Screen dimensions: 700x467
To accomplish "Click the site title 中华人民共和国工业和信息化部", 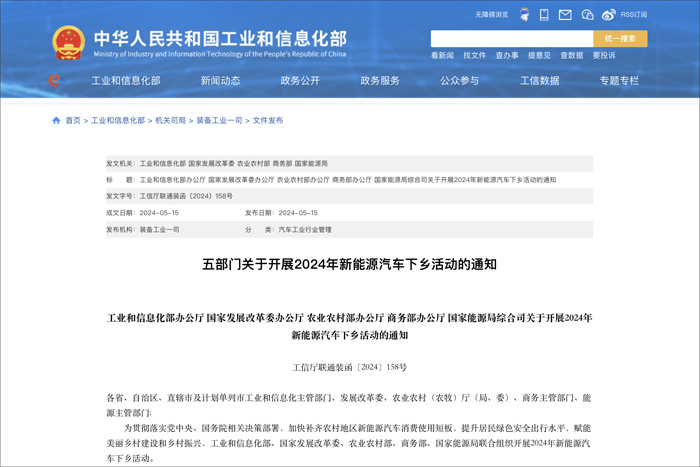I will (220, 39).
